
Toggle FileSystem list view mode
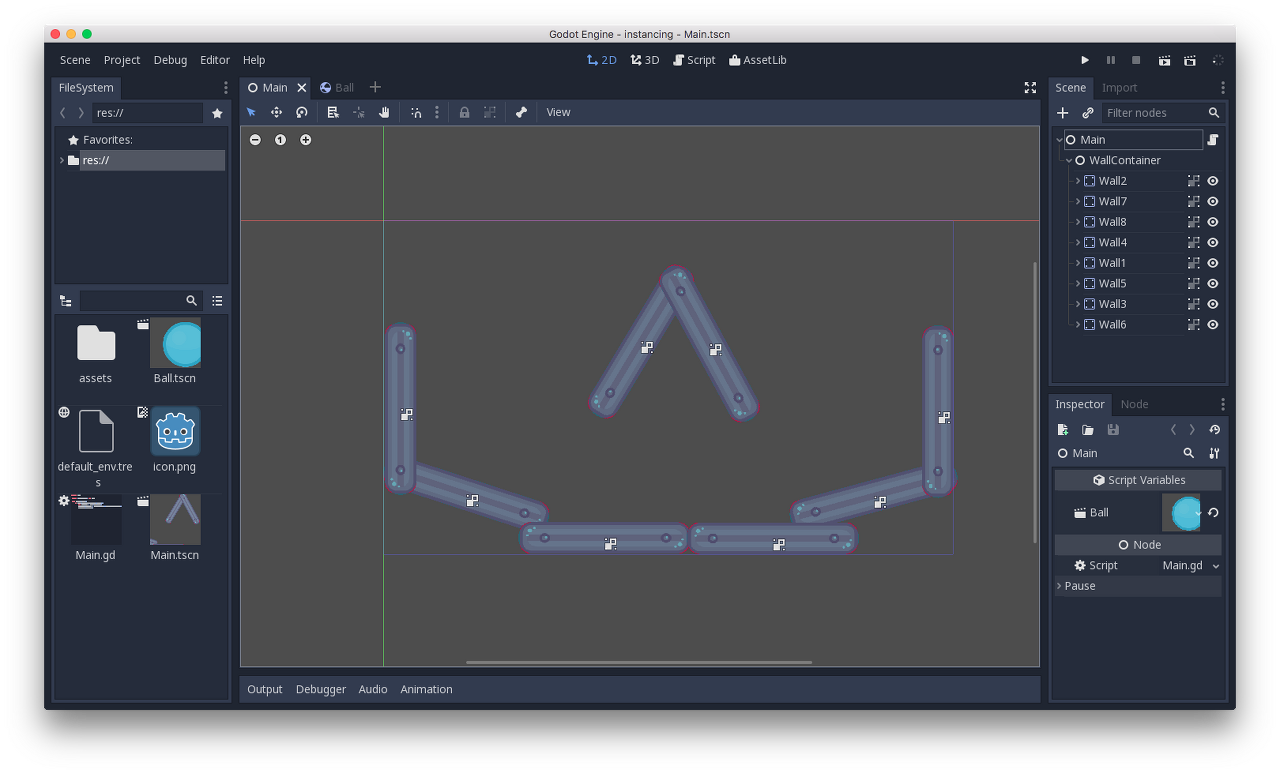click(x=217, y=300)
